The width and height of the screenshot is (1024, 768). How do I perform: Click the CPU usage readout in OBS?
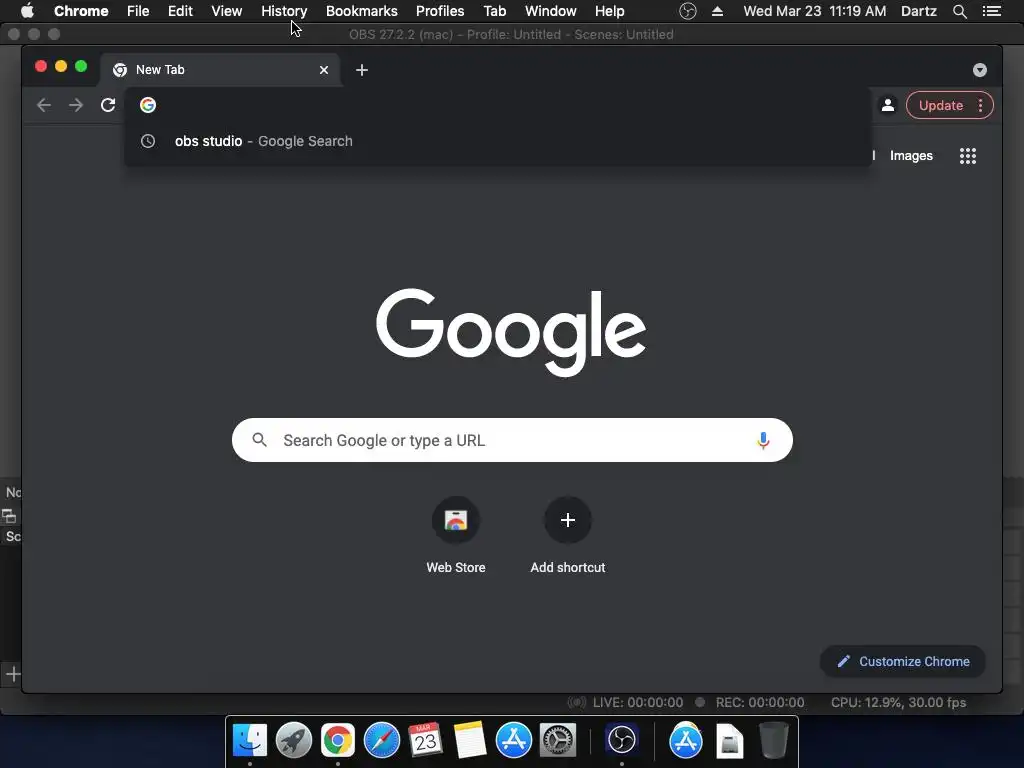898,703
